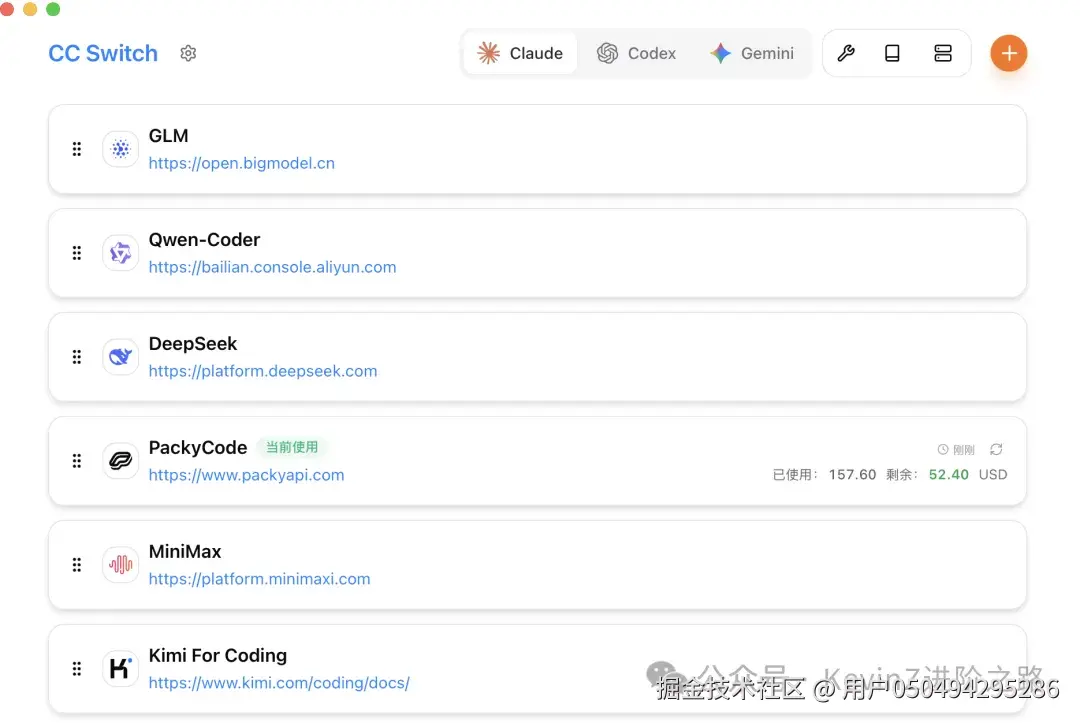Click the PackyCode provider logo
Image resolution: width=1080 pixels, height=723 pixels.
click(121, 461)
